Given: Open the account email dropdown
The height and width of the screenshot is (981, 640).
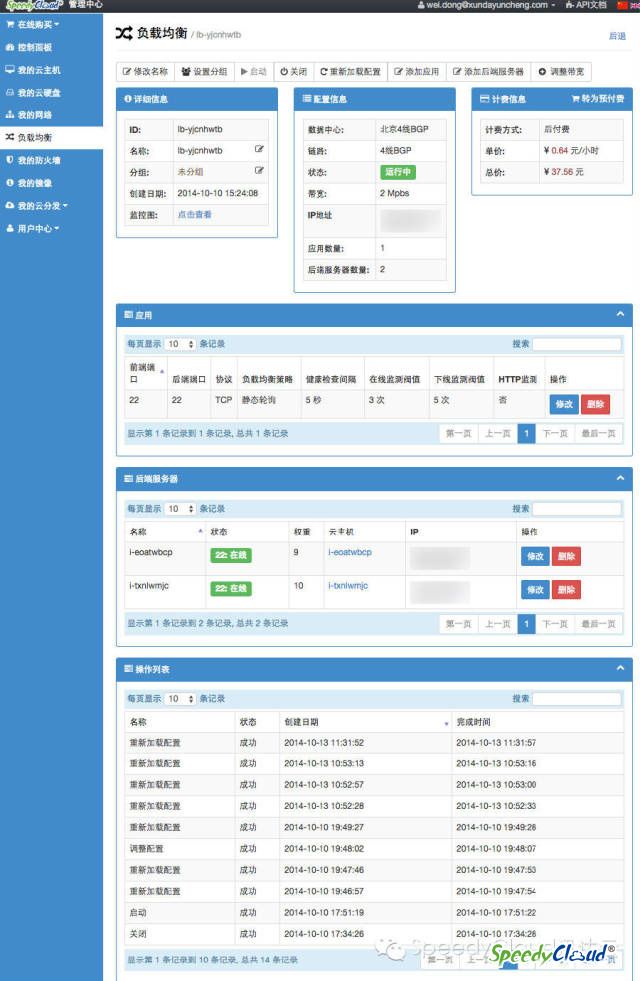Looking at the screenshot, I should [486, 5].
